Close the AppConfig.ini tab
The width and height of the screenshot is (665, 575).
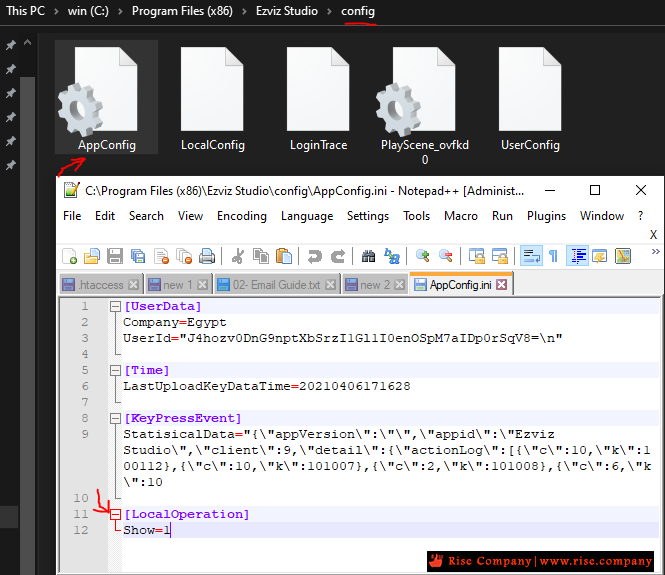[x=502, y=285]
